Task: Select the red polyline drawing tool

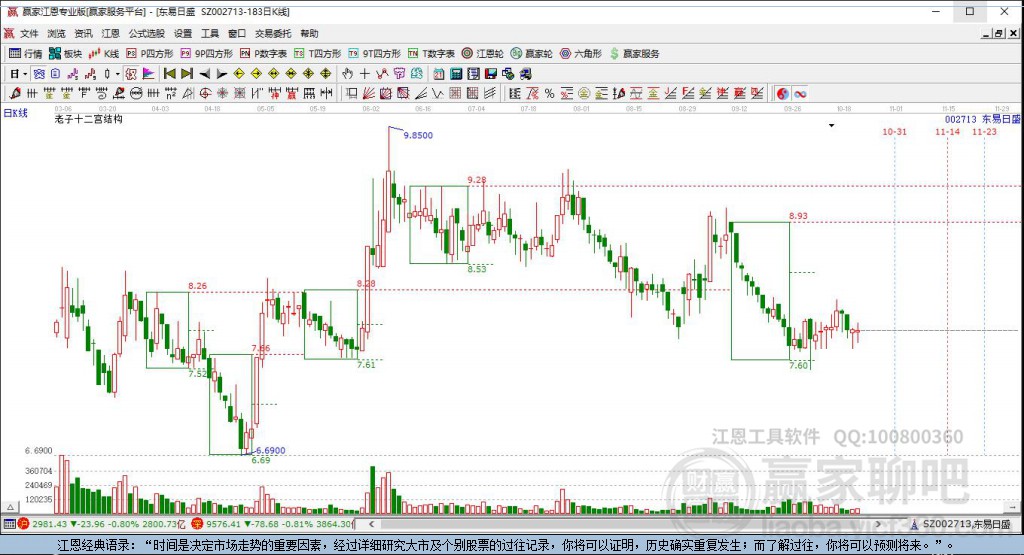Action: point(381,74)
